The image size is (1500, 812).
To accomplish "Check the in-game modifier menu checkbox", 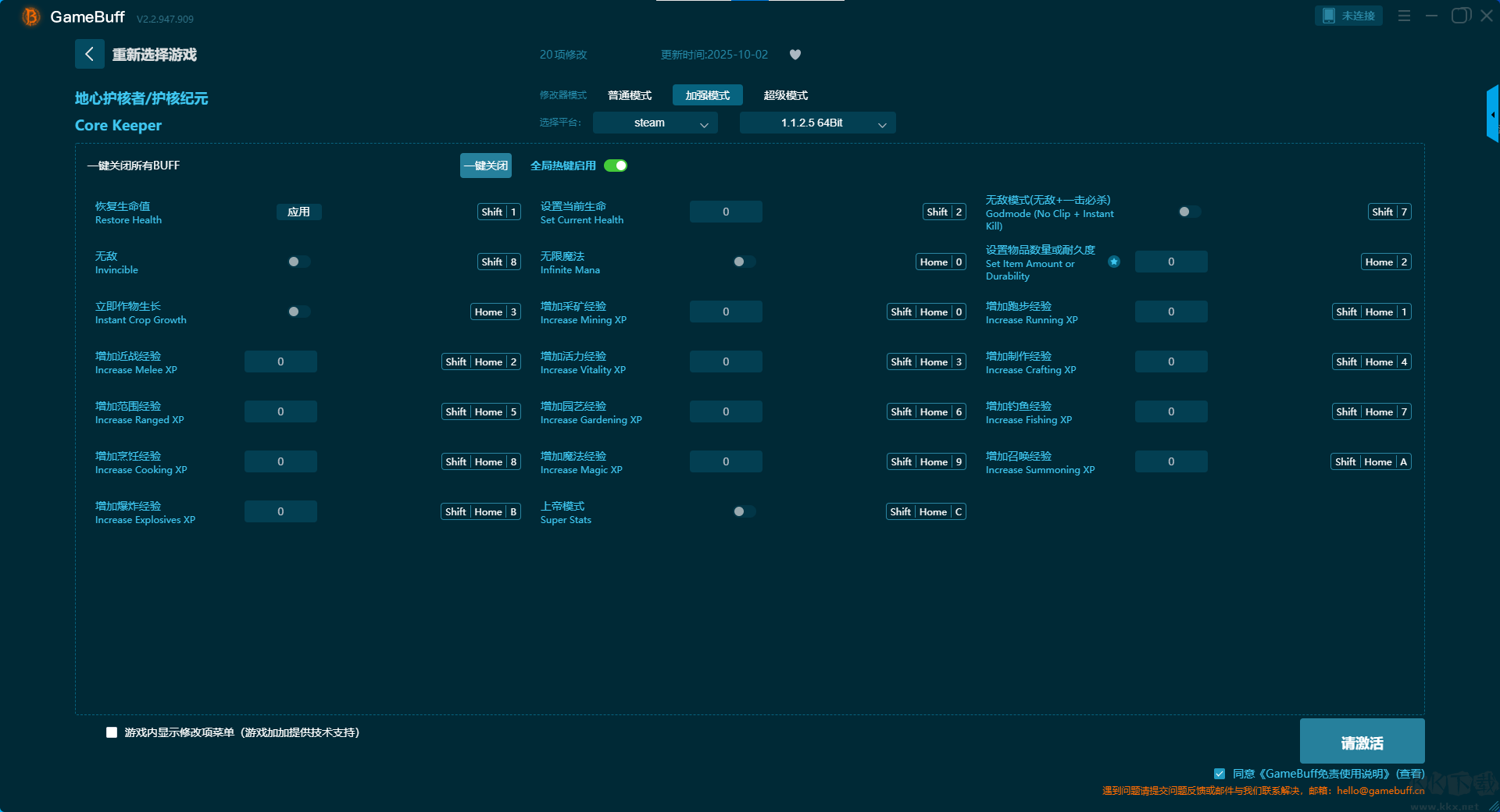I will [112, 732].
